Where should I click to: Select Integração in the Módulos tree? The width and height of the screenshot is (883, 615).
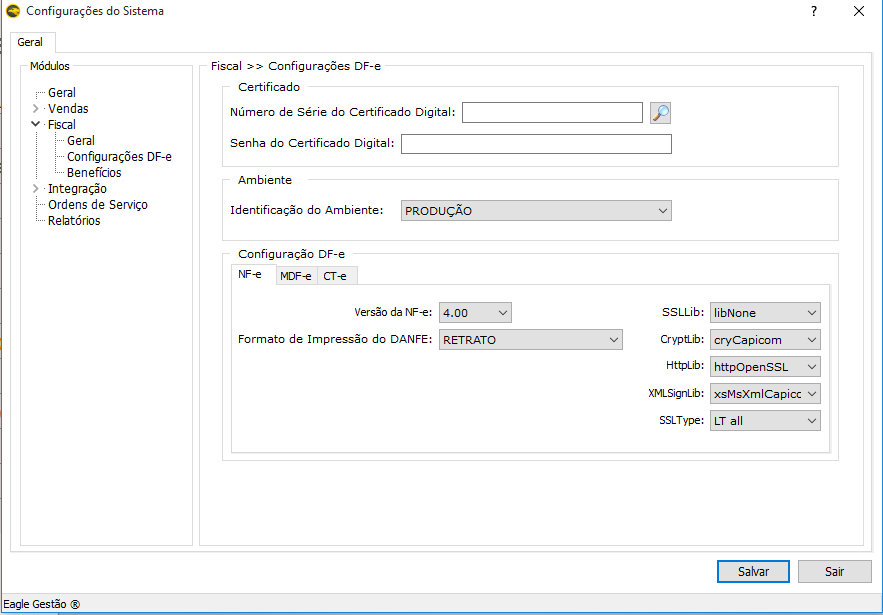click(77, 189)
